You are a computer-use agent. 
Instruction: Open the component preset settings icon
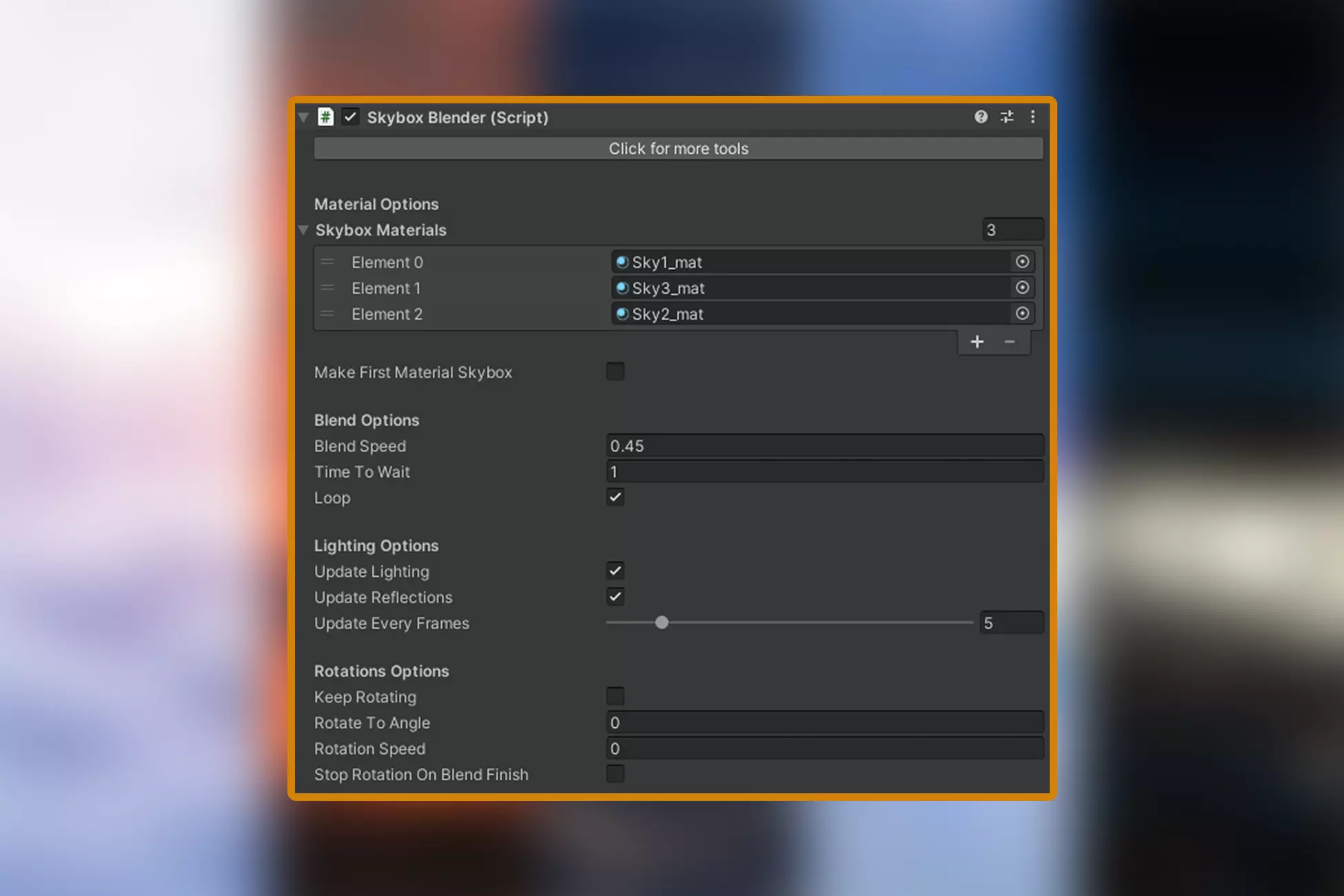pyautogui.click(x=1007, y=117)
